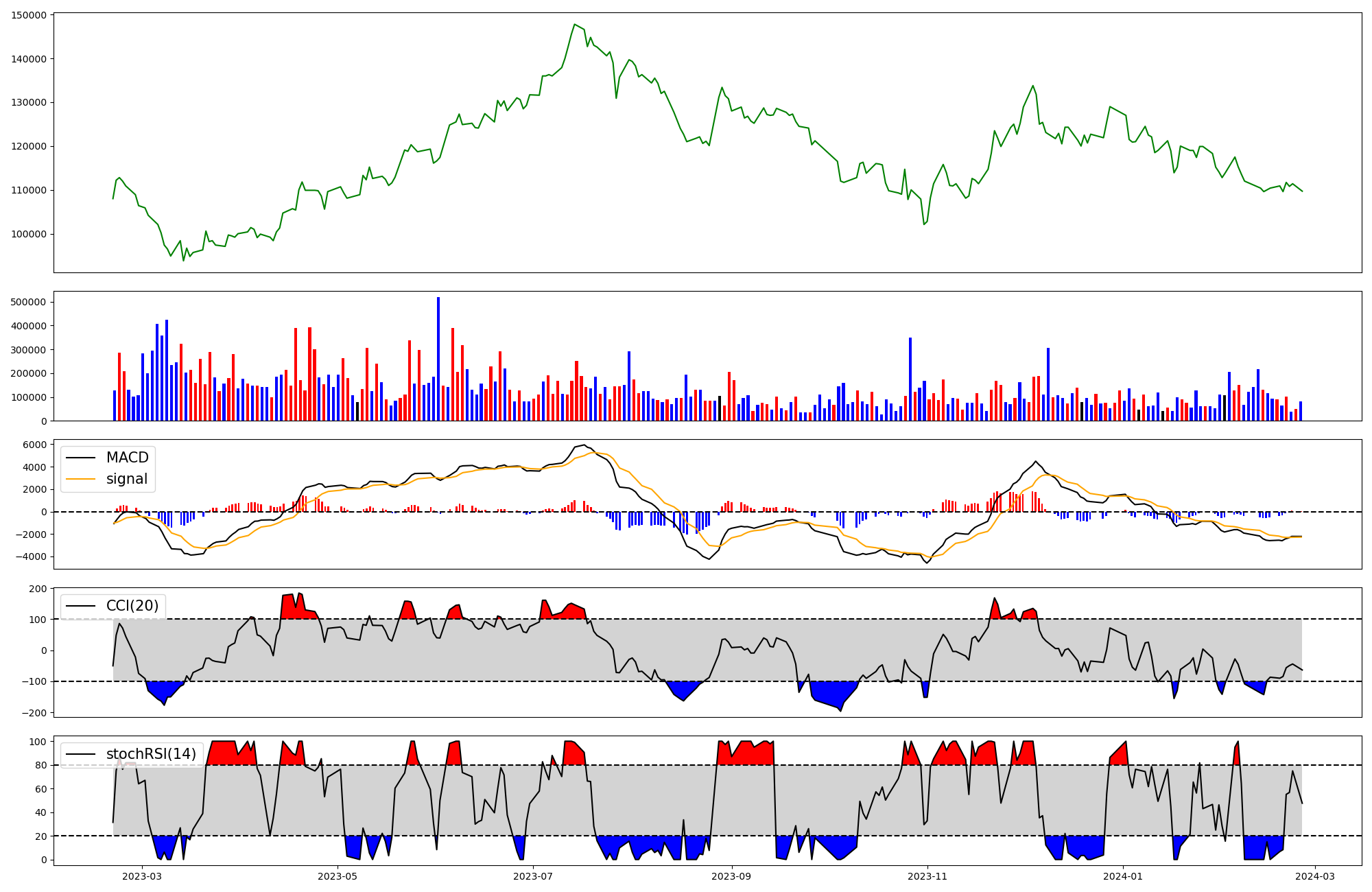This screenshot has width=1372, height=892.
Task: Click the -200 CCI axis label
Action: [35, 713]
